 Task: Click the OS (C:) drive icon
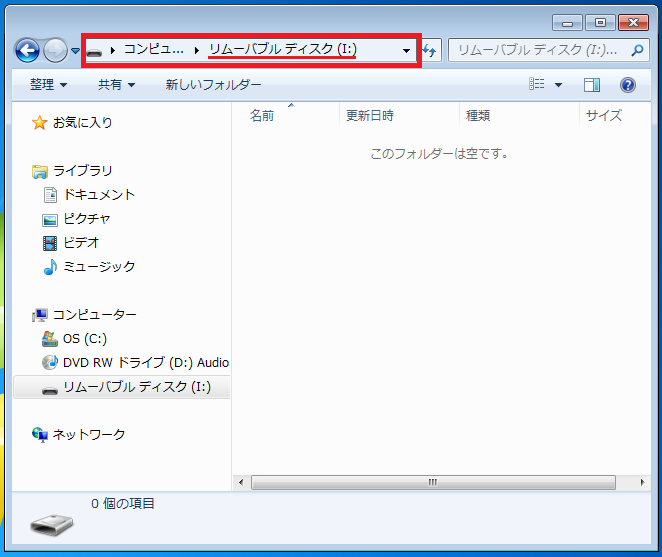coord(49,339)
